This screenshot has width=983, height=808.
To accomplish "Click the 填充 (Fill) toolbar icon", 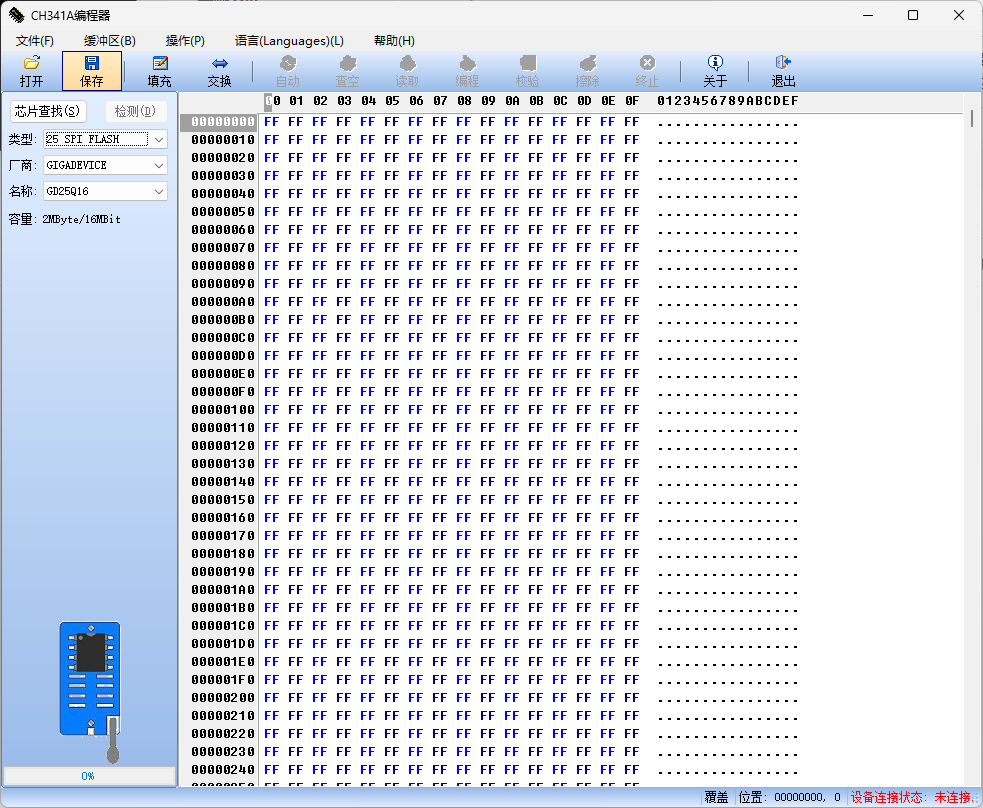I will pyautogui.click(x=159, y=71).
